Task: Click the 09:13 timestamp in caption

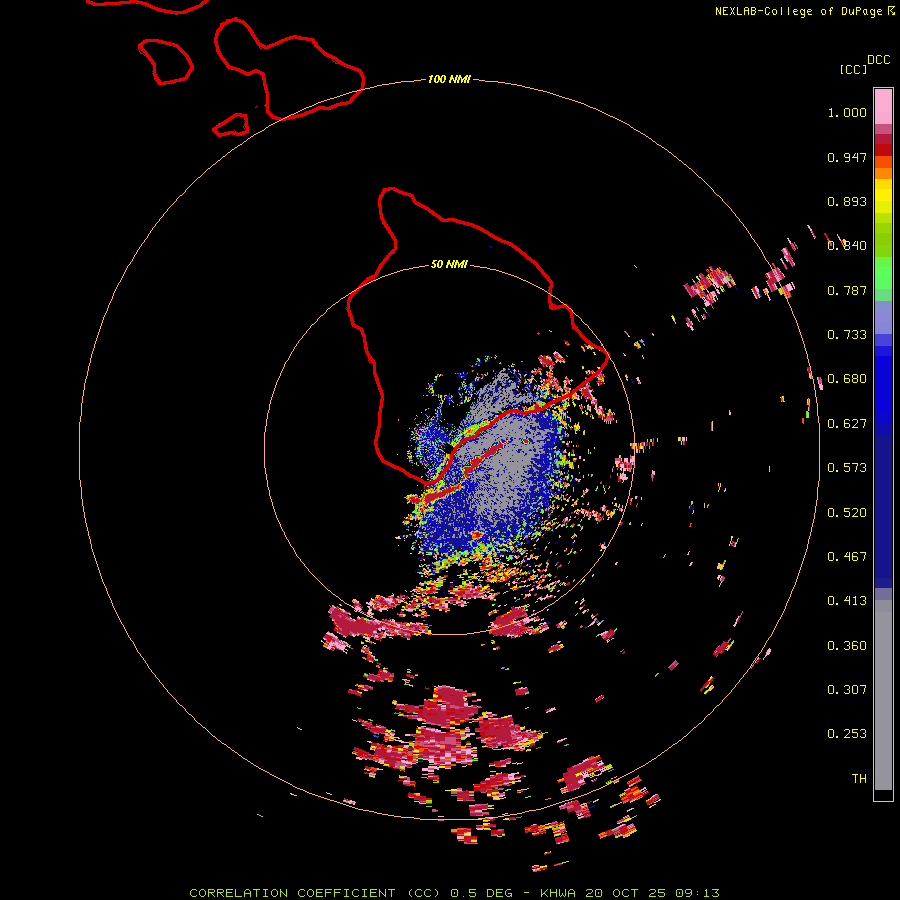Action: (x=697, y=893)
